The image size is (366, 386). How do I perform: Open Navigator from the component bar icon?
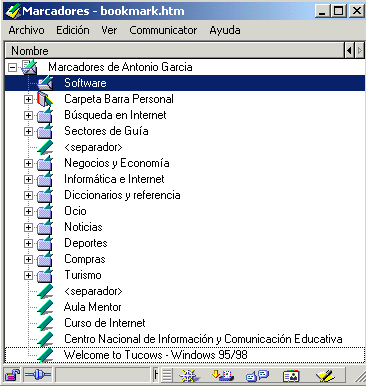pyautogui.click(x=189, y=376)
